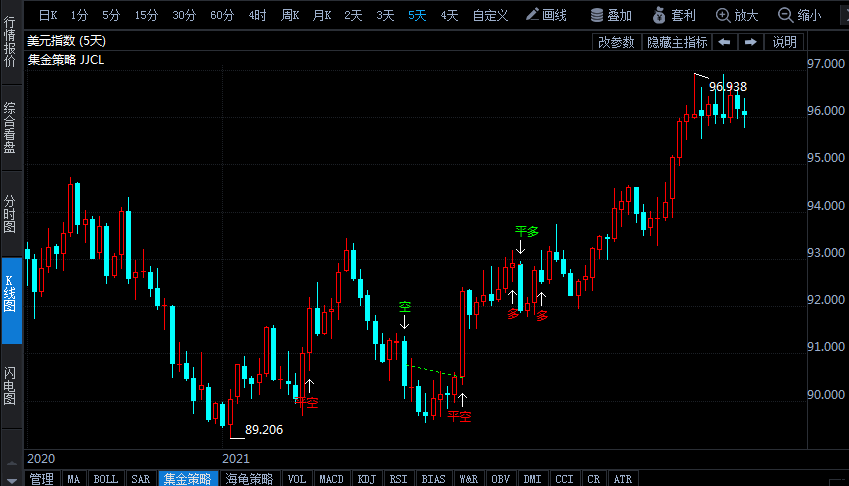Click the 90.000 price axis label
849x486 pixels.
(826, 394)
